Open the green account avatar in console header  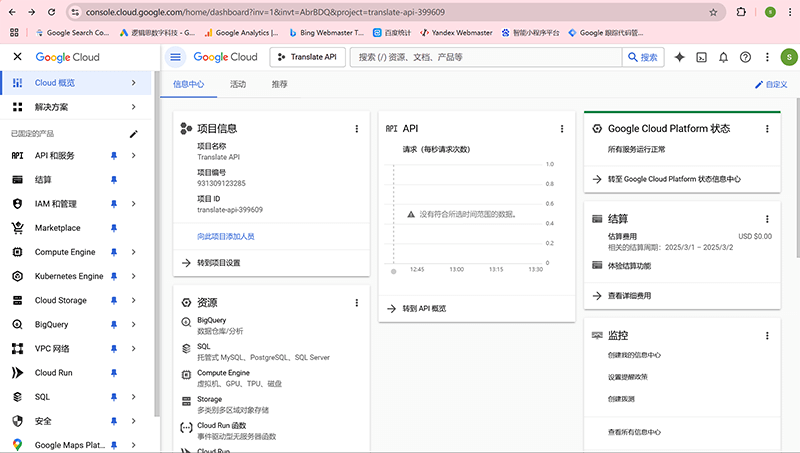click(x=789, y=57)
